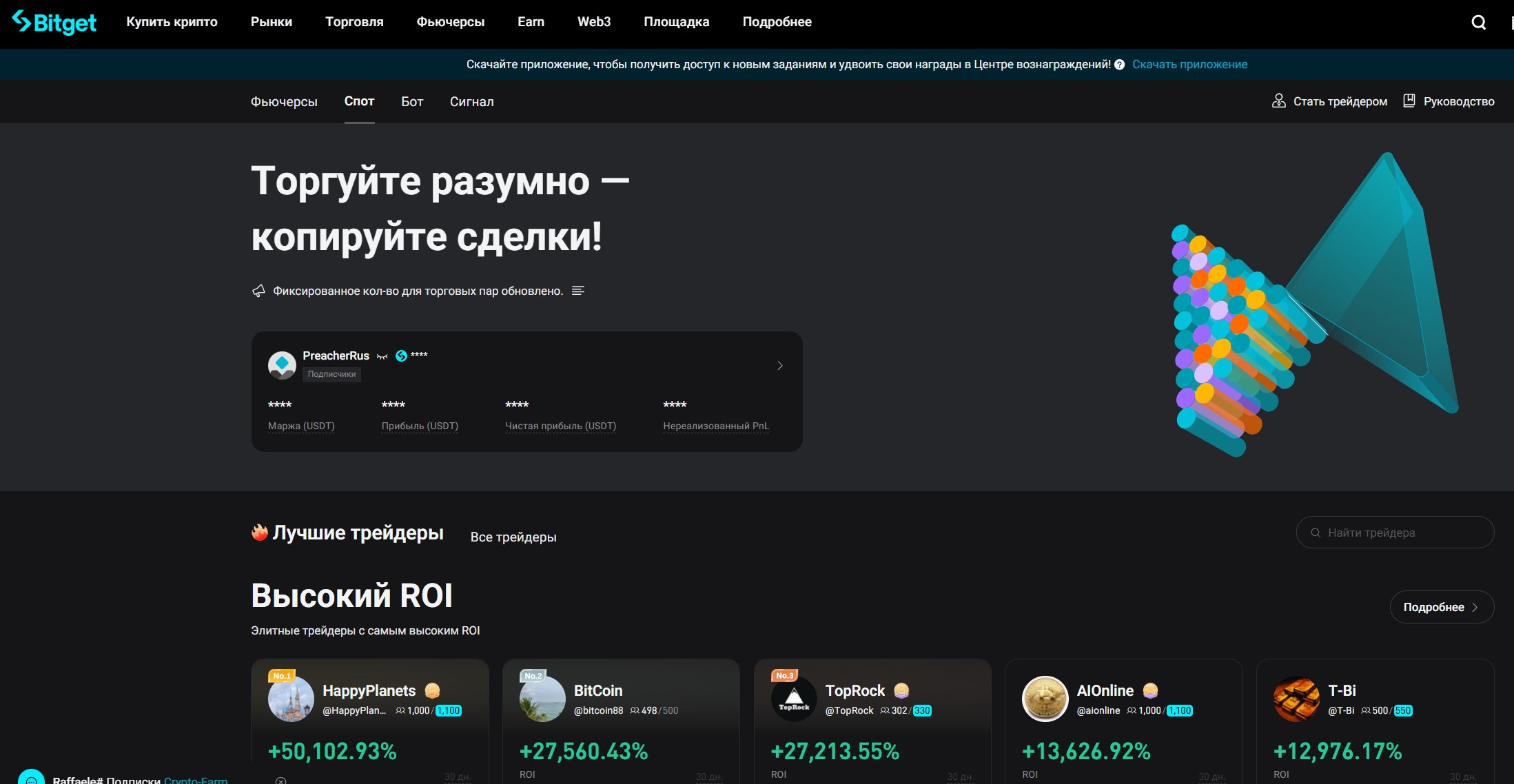The image size is (1514, 784).
Task: Open the AIOnline trader avatar
Action: coord(1045,699)
